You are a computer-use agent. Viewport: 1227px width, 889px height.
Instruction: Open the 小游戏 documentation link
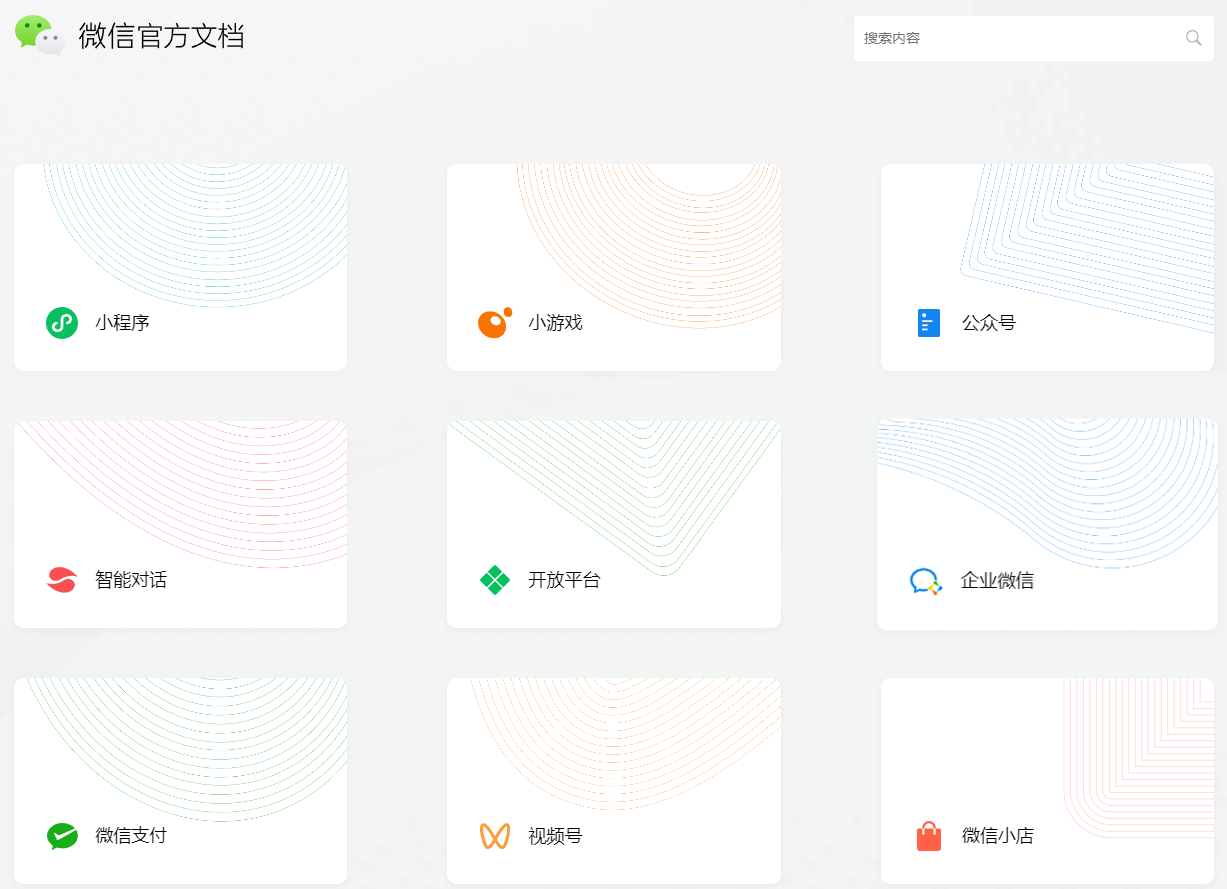[556, 323]
